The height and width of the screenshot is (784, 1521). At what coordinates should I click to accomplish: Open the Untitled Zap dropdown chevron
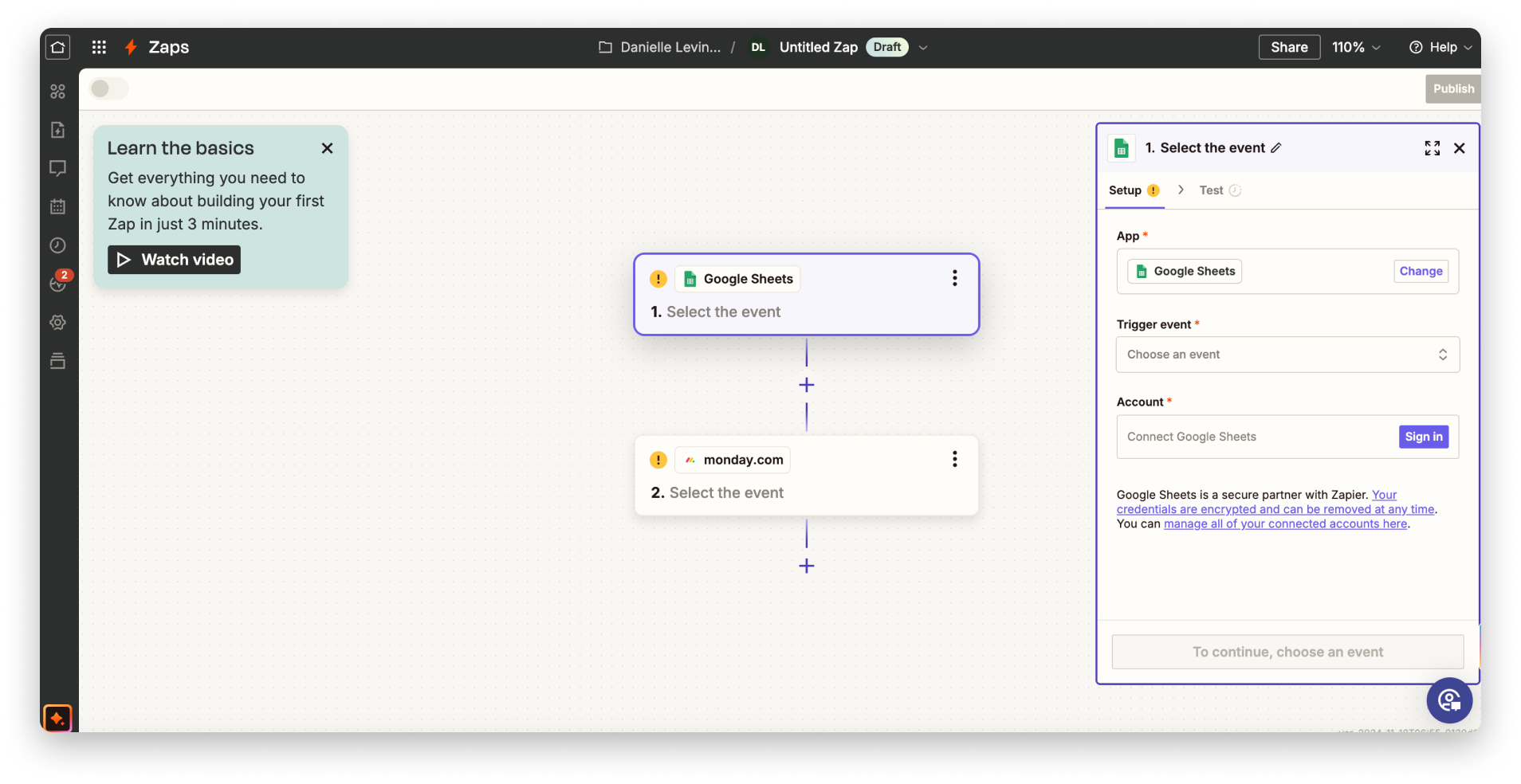pos(923,47)
